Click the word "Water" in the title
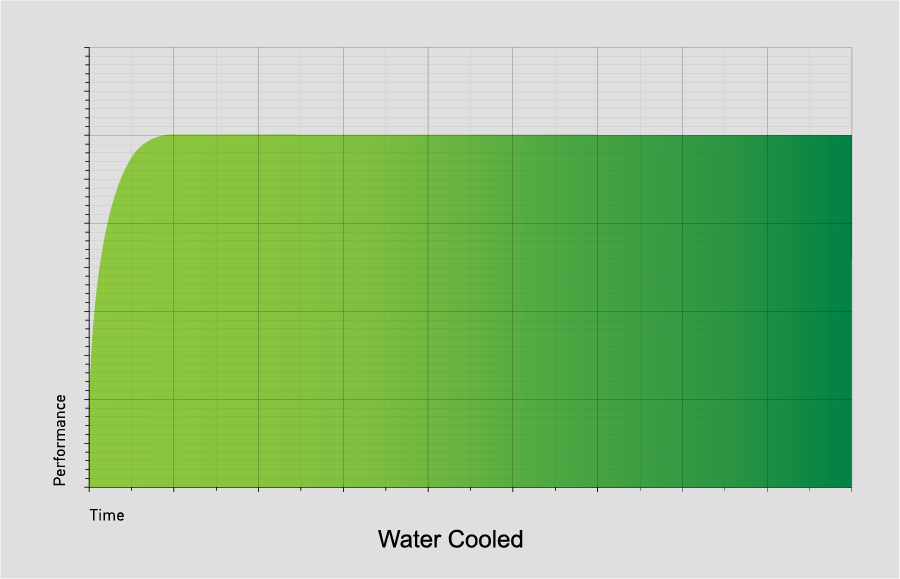 coord(410,539)
